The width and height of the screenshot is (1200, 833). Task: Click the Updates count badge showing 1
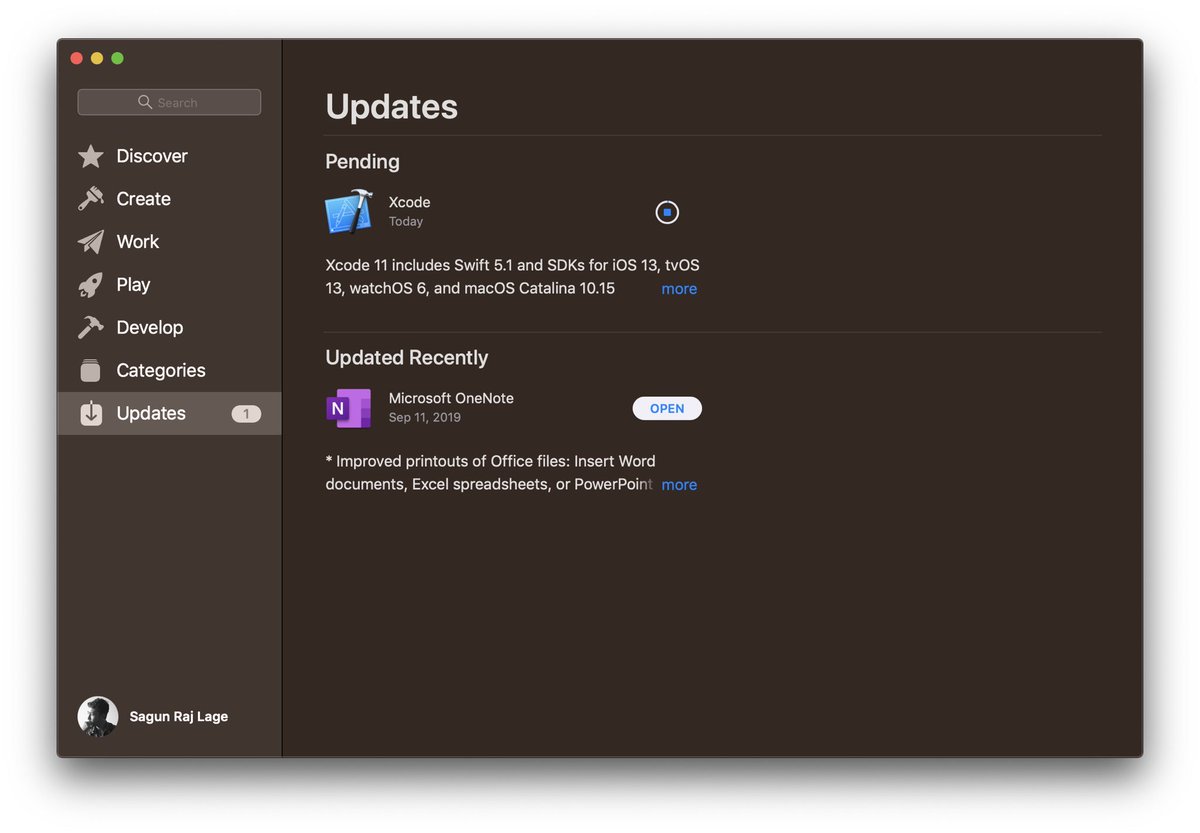[x=246, y=414]
